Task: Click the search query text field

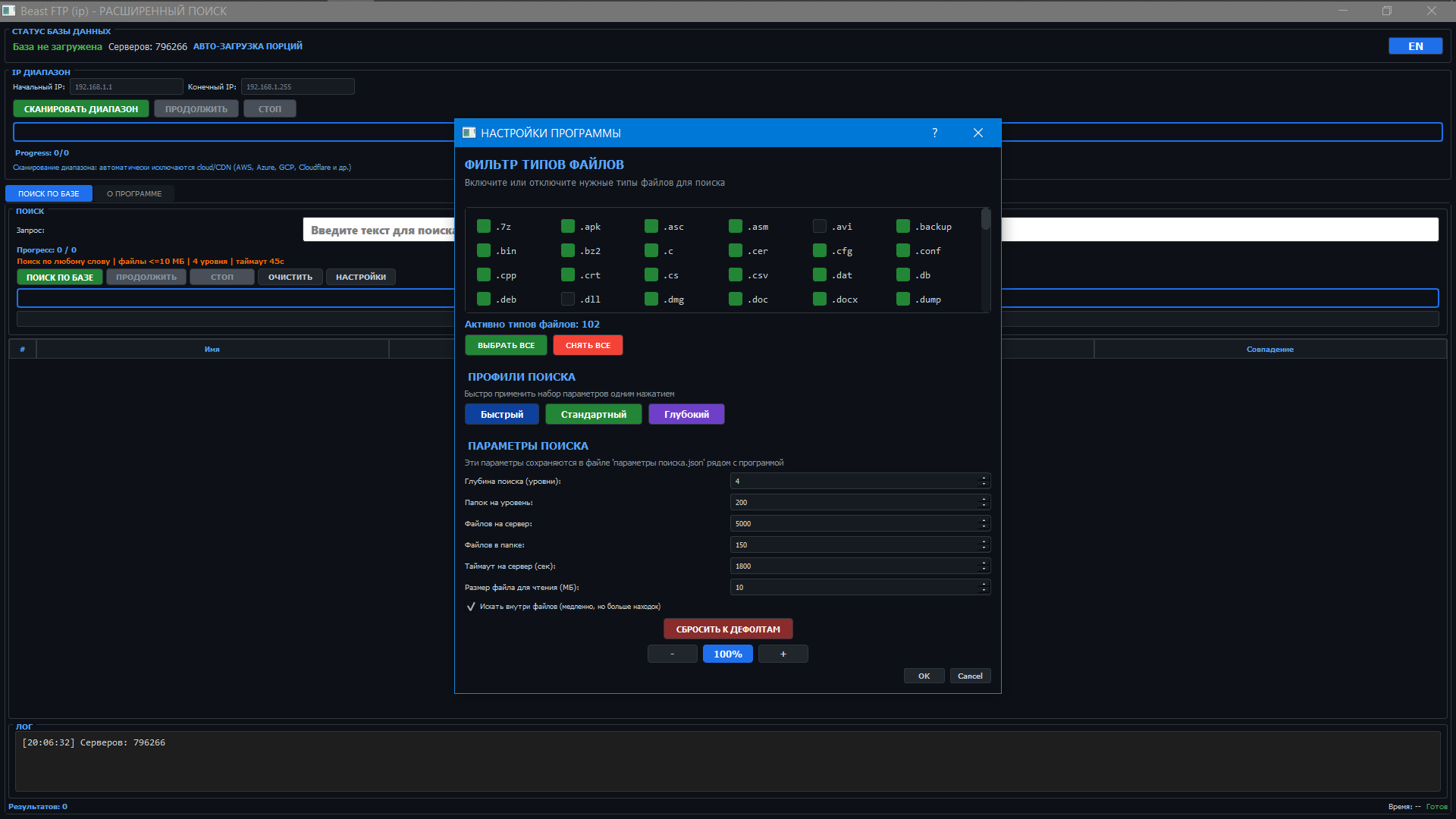Action: click(871, 230)
